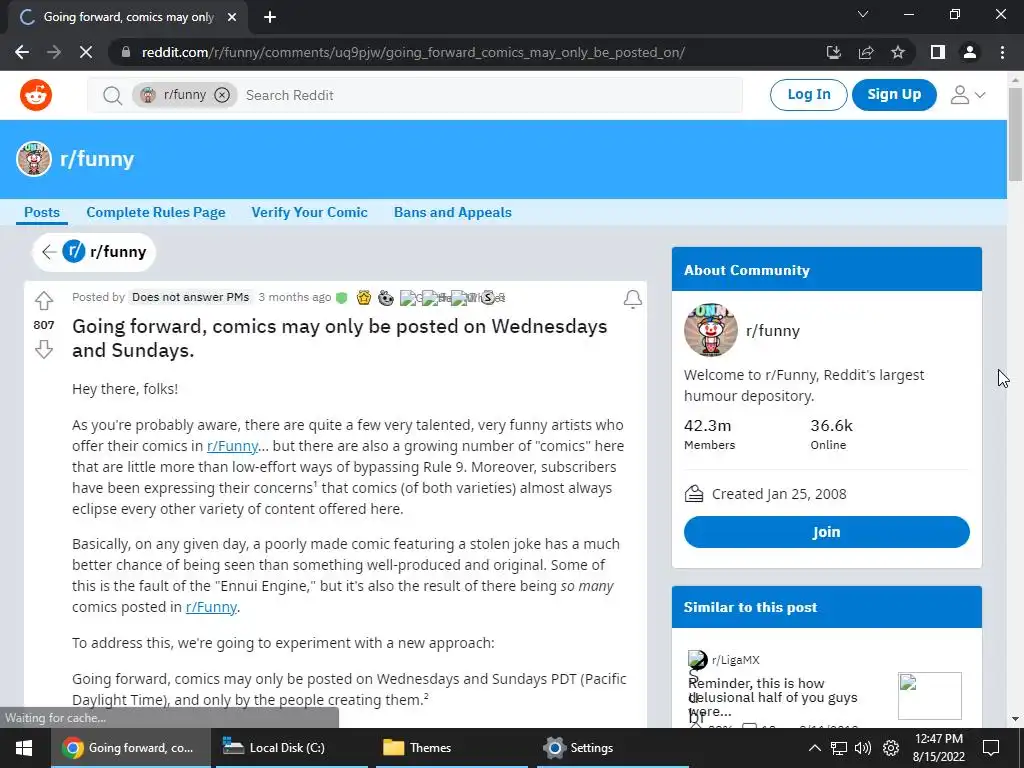Toggle the browser side panel
Screen dimensions: 1024x768
pos(938,52)
